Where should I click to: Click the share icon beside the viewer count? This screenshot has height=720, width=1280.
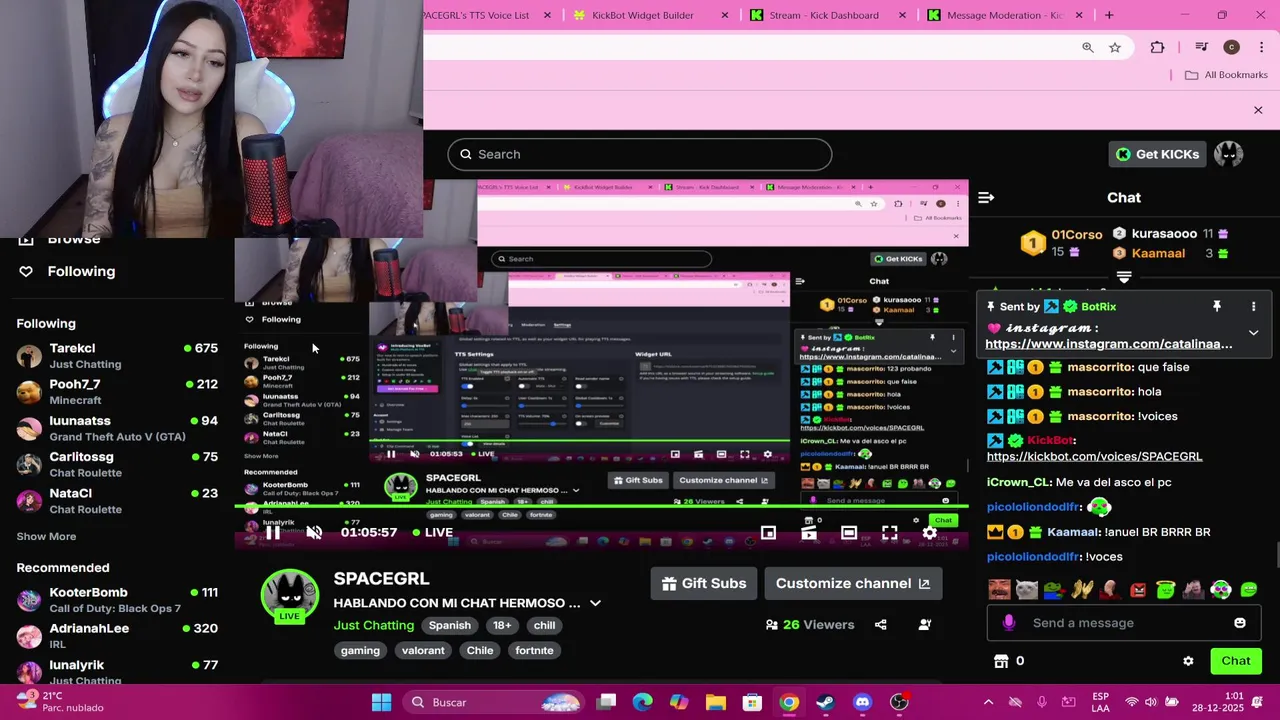pos(881,625)
